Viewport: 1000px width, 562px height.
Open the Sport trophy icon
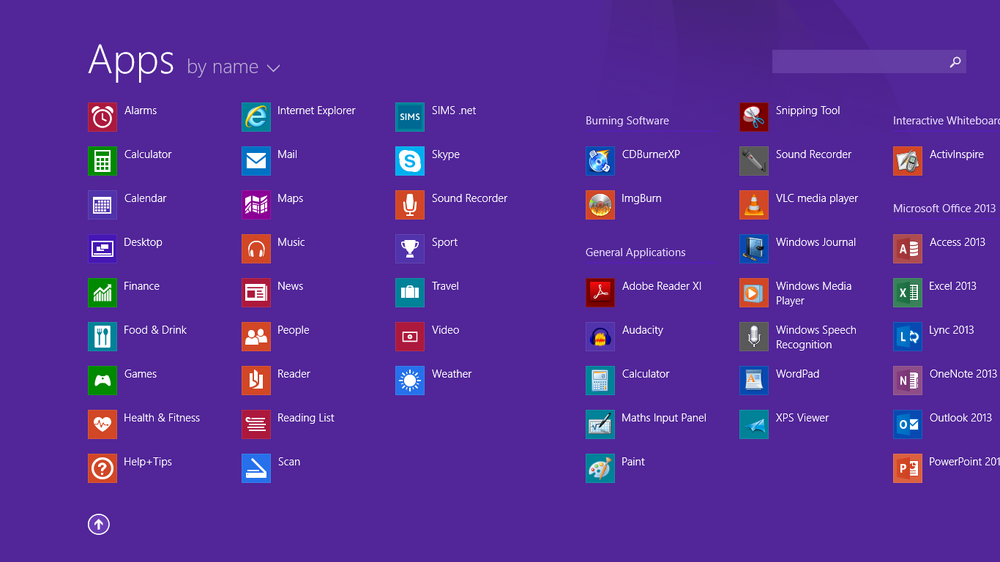coord(409,249)
